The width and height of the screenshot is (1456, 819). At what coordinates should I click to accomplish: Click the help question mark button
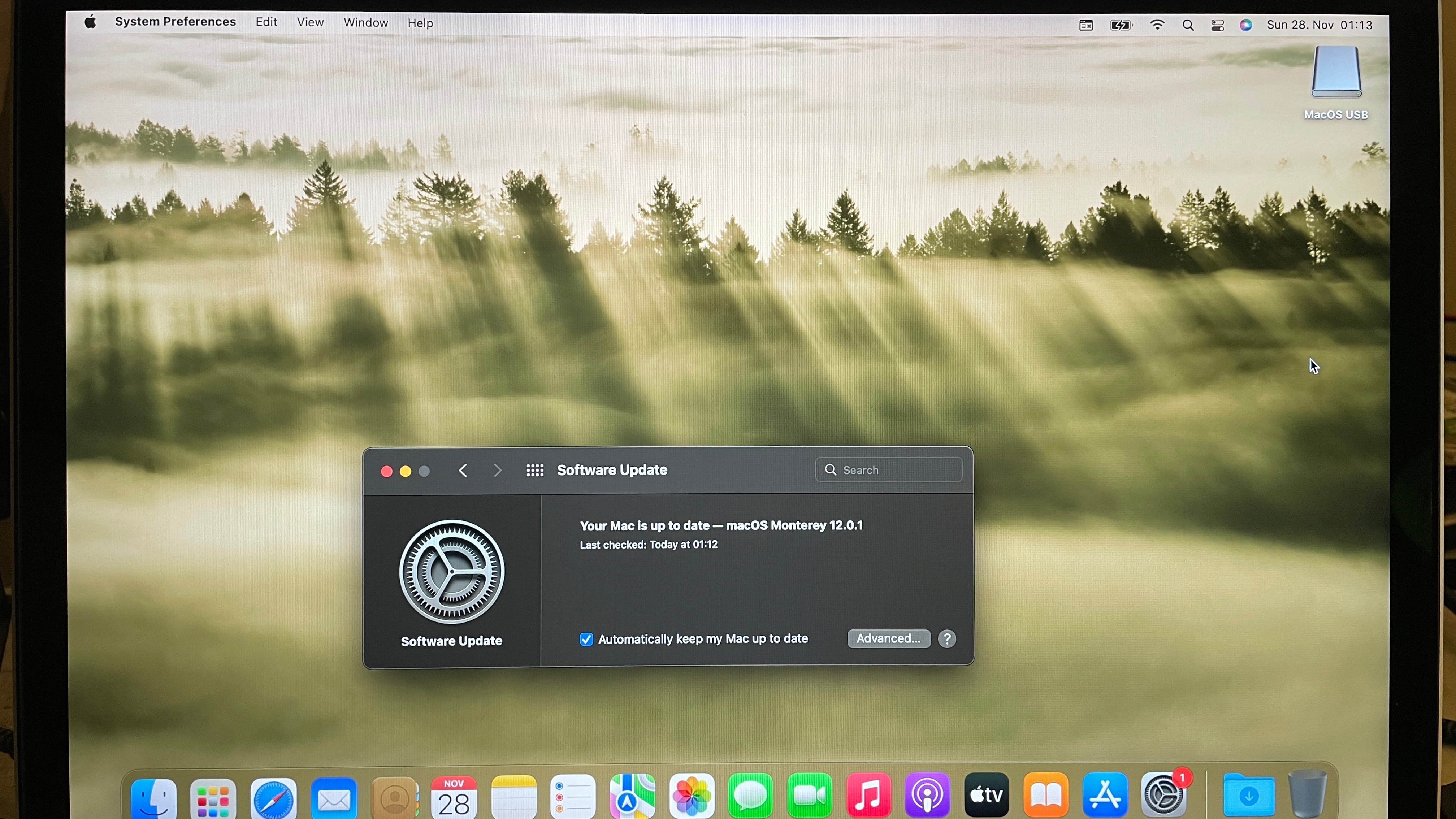coord(947,639)
